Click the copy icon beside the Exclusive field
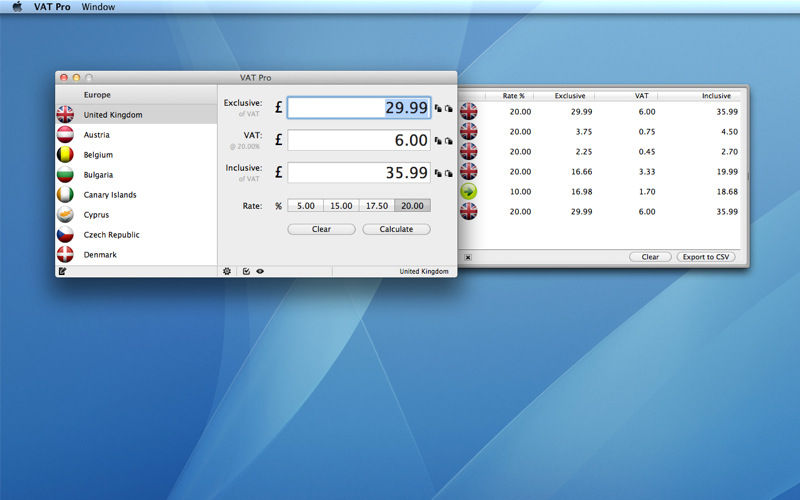 tap(438, 109)
